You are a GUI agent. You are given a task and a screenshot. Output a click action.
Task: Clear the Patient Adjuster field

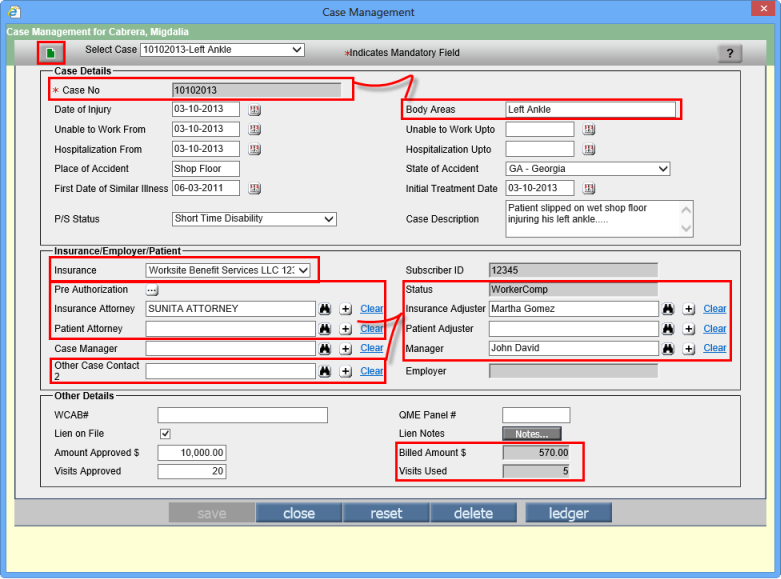pos(715,329)
